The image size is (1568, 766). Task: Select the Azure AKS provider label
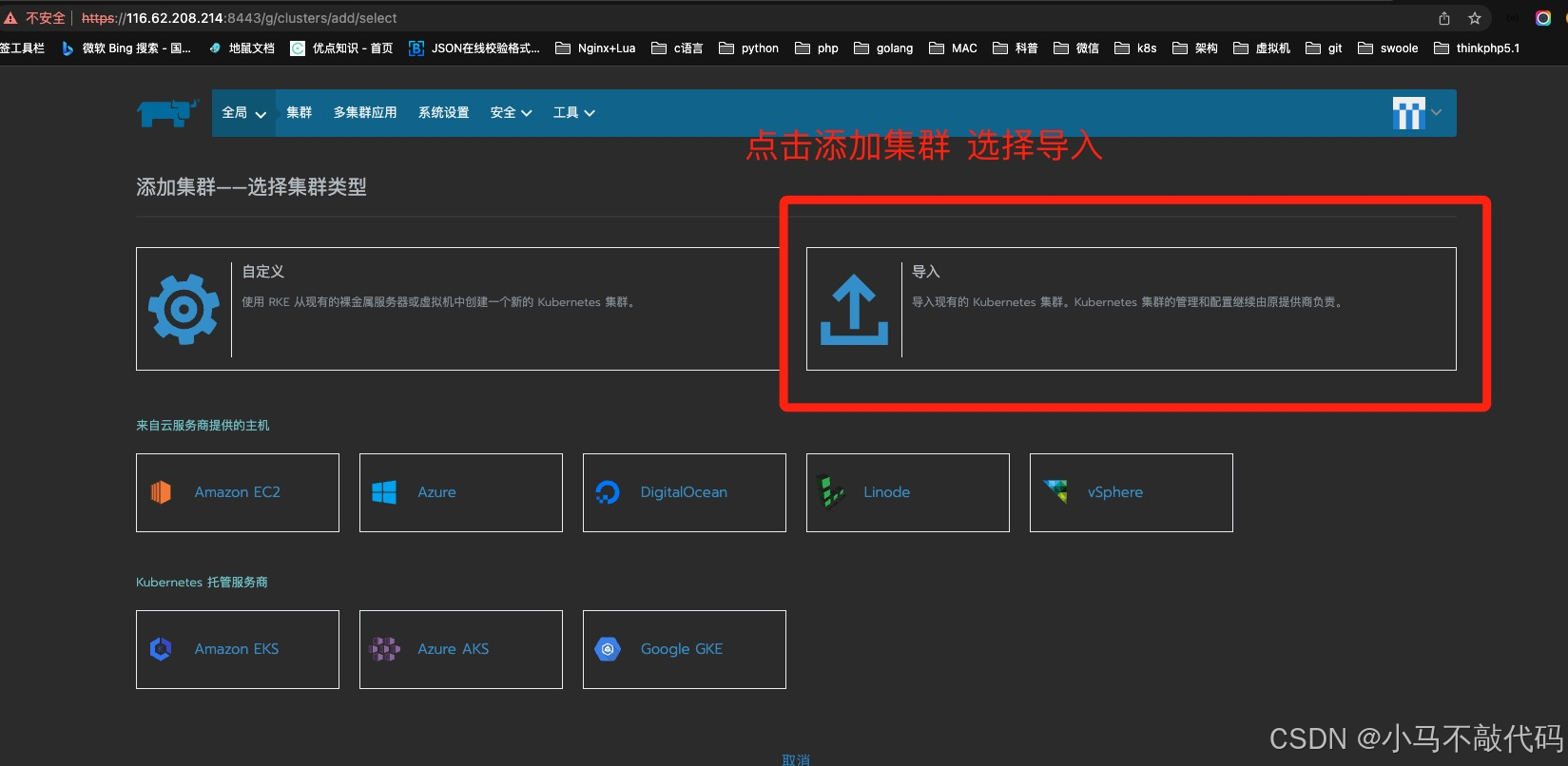click(454, 649)
